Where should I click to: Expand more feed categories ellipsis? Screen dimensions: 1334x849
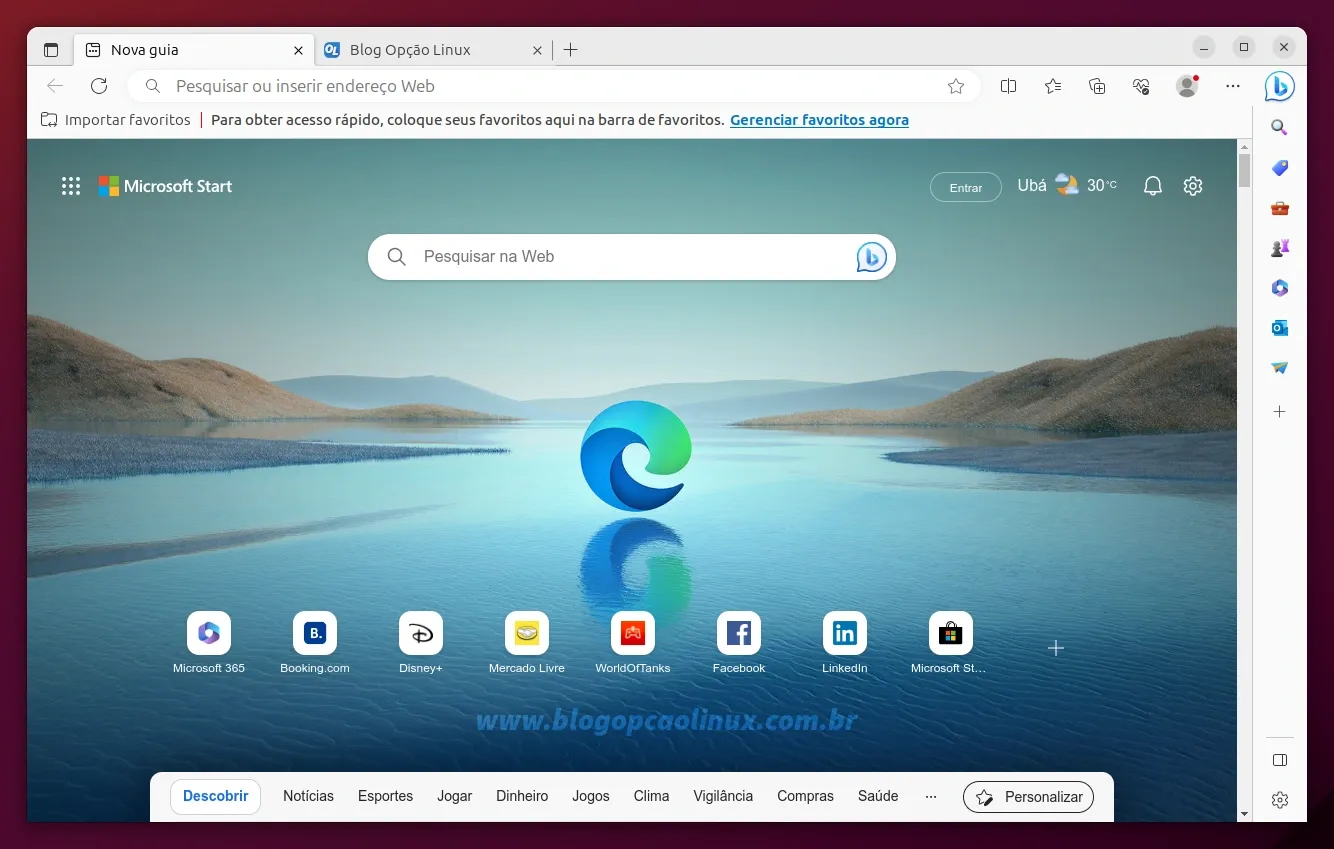tap(931, 797)
